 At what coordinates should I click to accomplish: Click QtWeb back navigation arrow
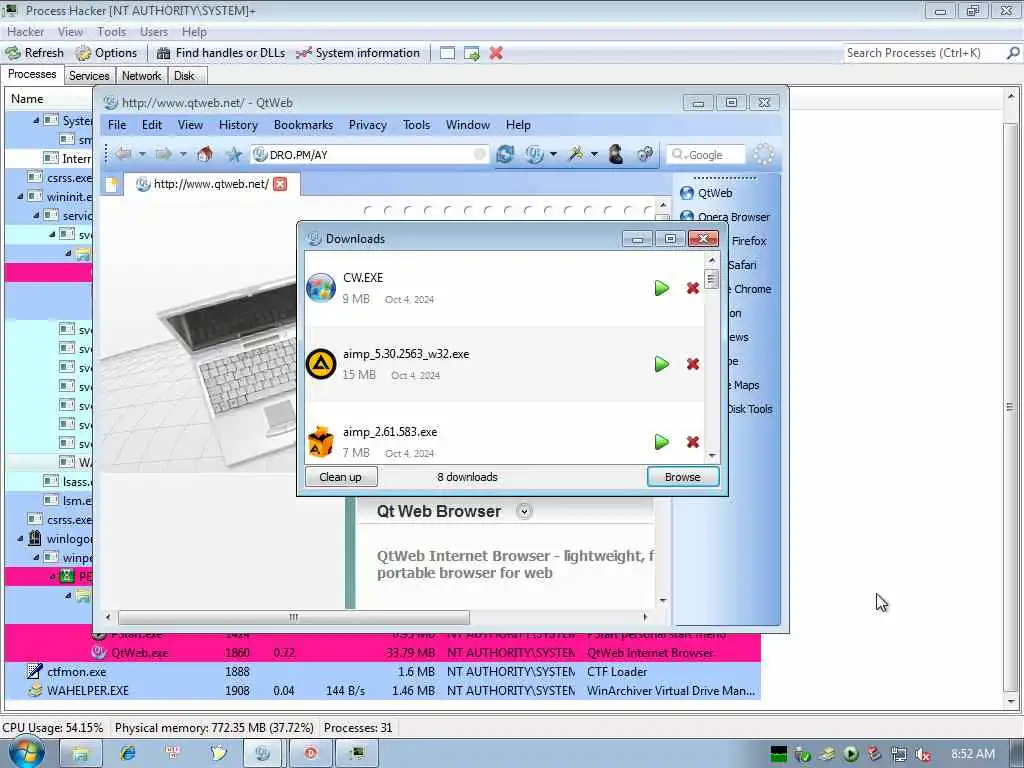123,154
